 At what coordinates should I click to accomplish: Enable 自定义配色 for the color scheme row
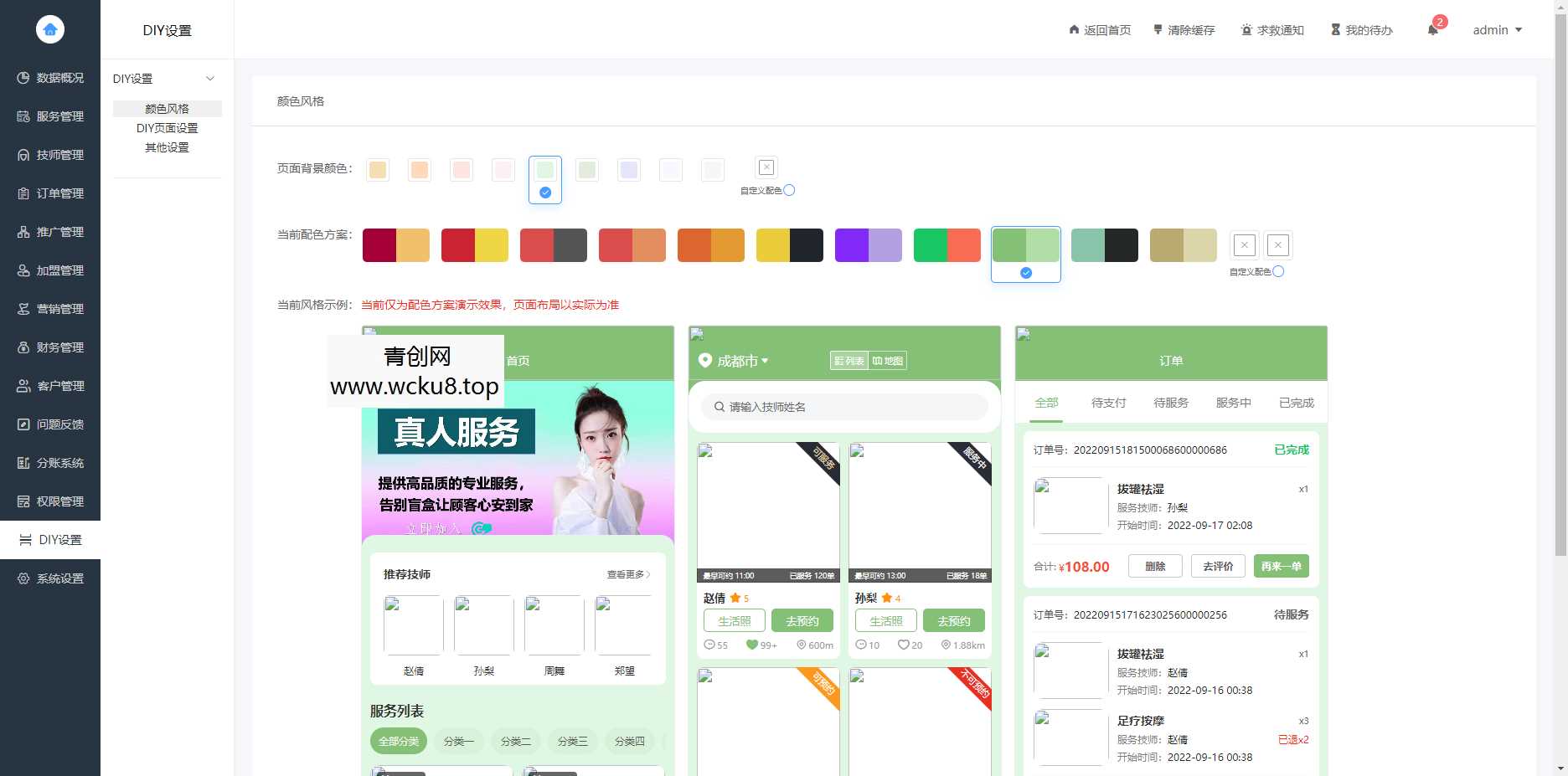pyautogui.click(x=1277, y=270)
